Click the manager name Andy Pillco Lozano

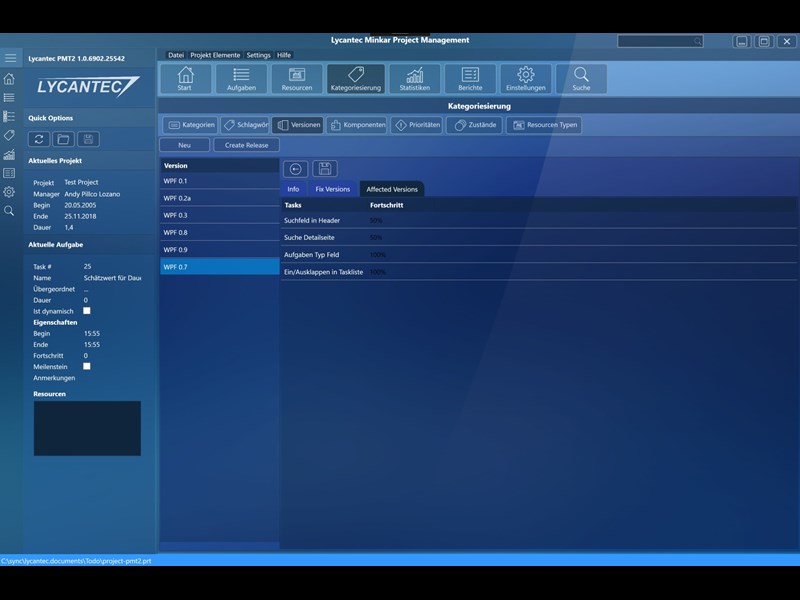click(92, 194)
